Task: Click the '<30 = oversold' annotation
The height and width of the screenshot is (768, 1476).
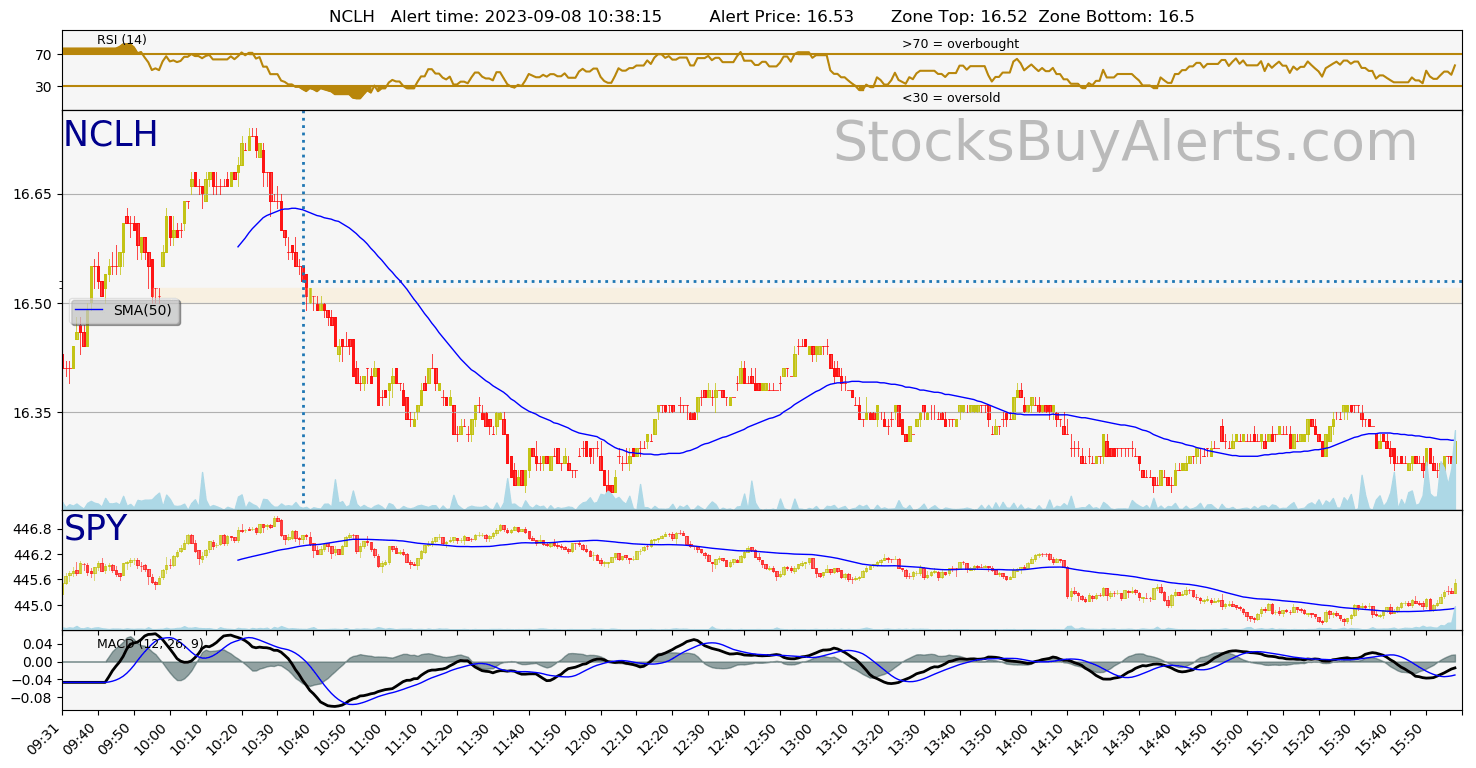Action: point(951,98)
